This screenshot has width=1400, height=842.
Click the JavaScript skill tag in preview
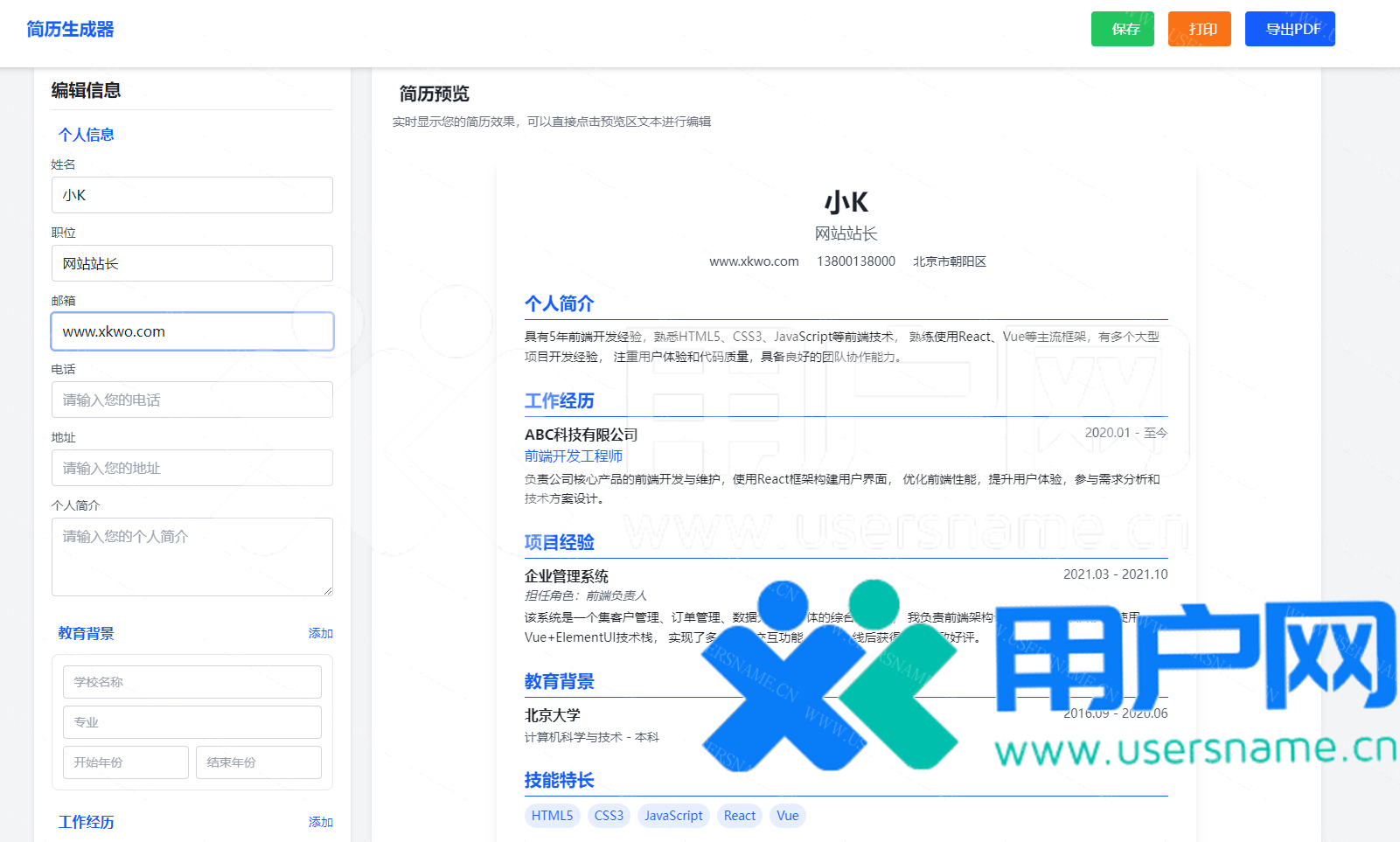(x=672, y=816)
